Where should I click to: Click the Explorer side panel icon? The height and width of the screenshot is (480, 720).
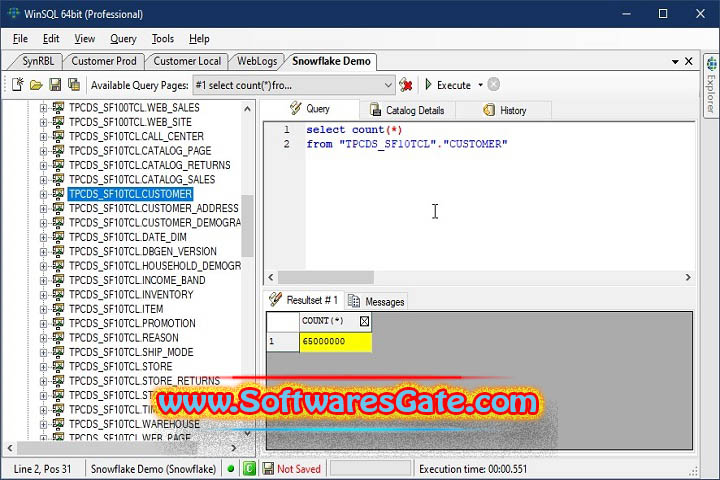coord(711,64)
